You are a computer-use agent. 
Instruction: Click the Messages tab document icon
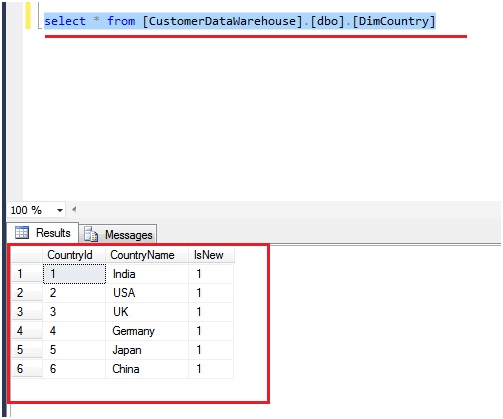(90, 234)
